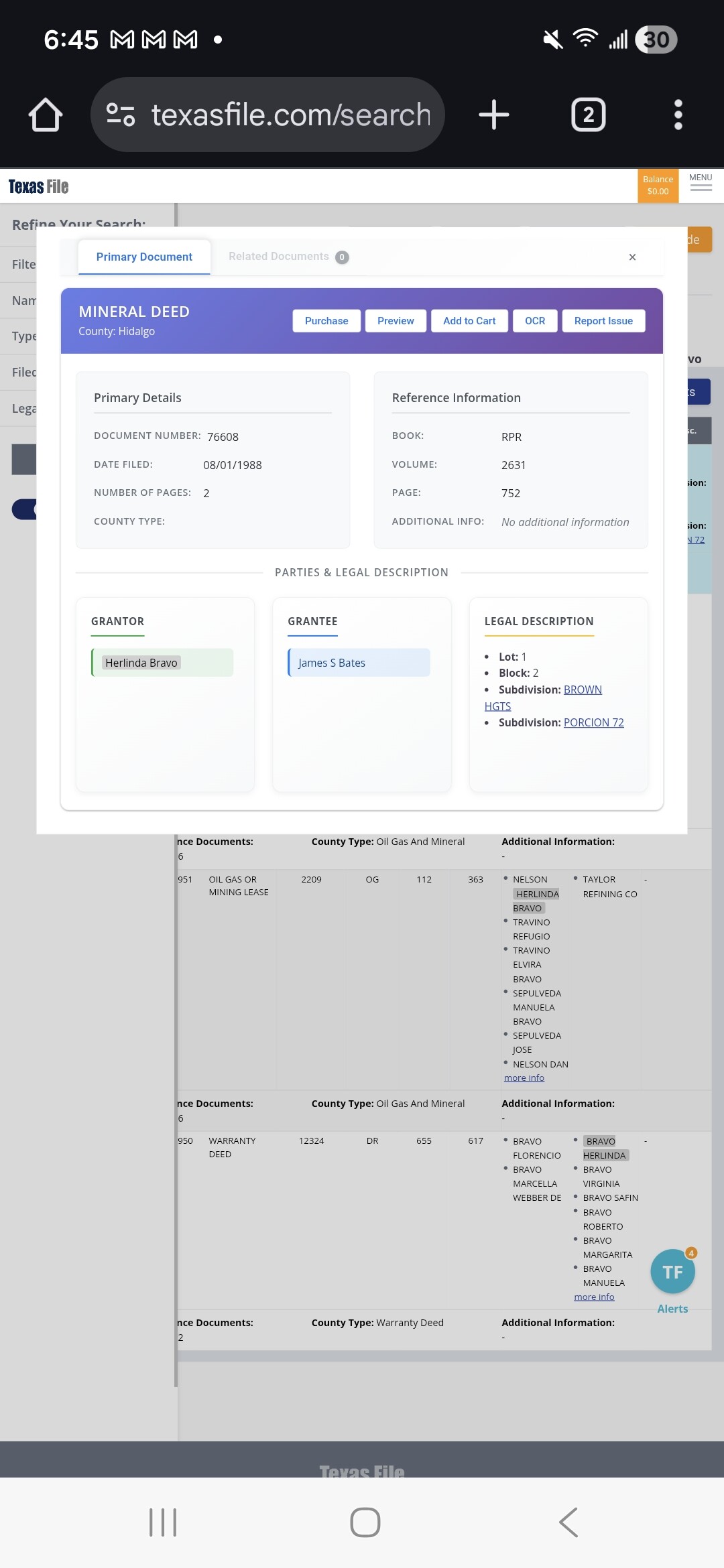Open the browser three-dot overflow menu
This screenshot has width=724, height=1568.
click(678, 115)
